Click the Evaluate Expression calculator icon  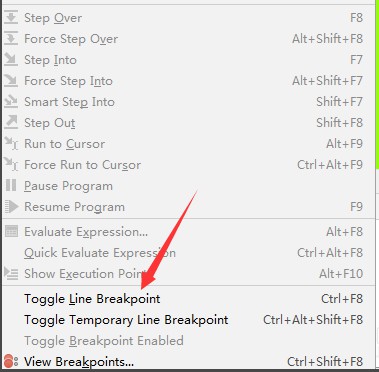pyautogui.click(x=11, y=232)
